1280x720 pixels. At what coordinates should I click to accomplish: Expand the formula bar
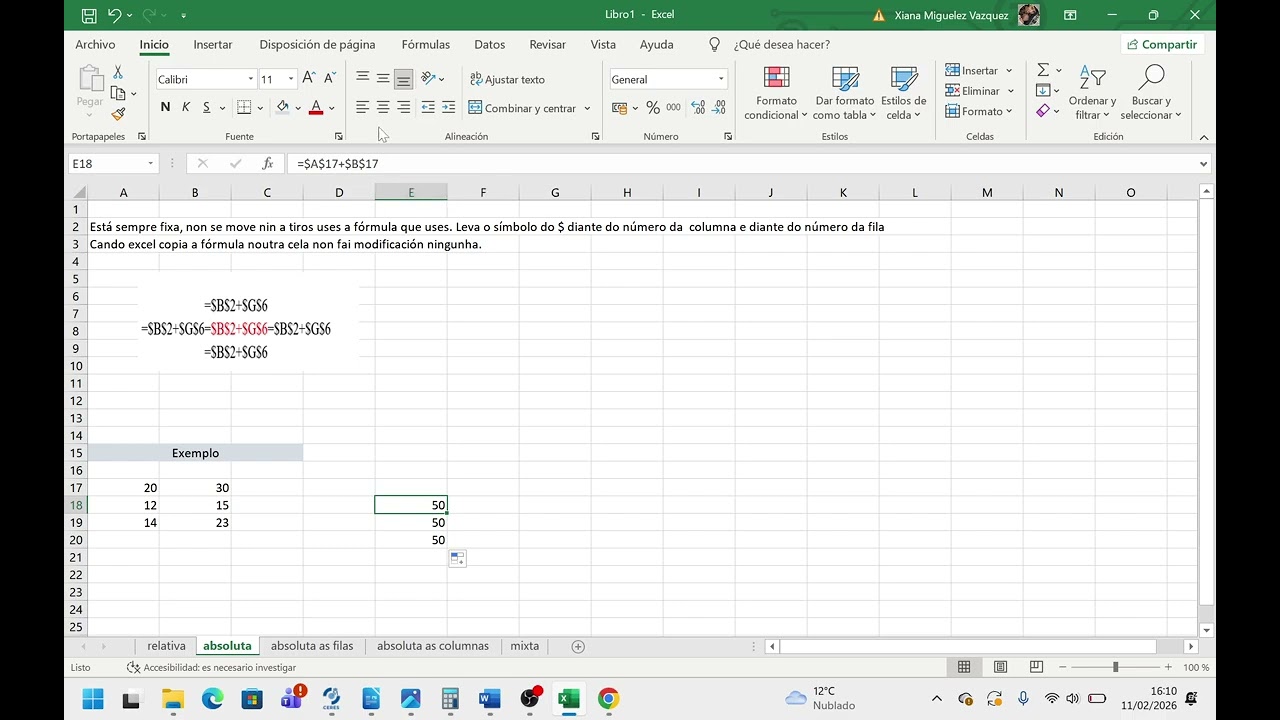pyautogui.click(x=1203, y=163)
